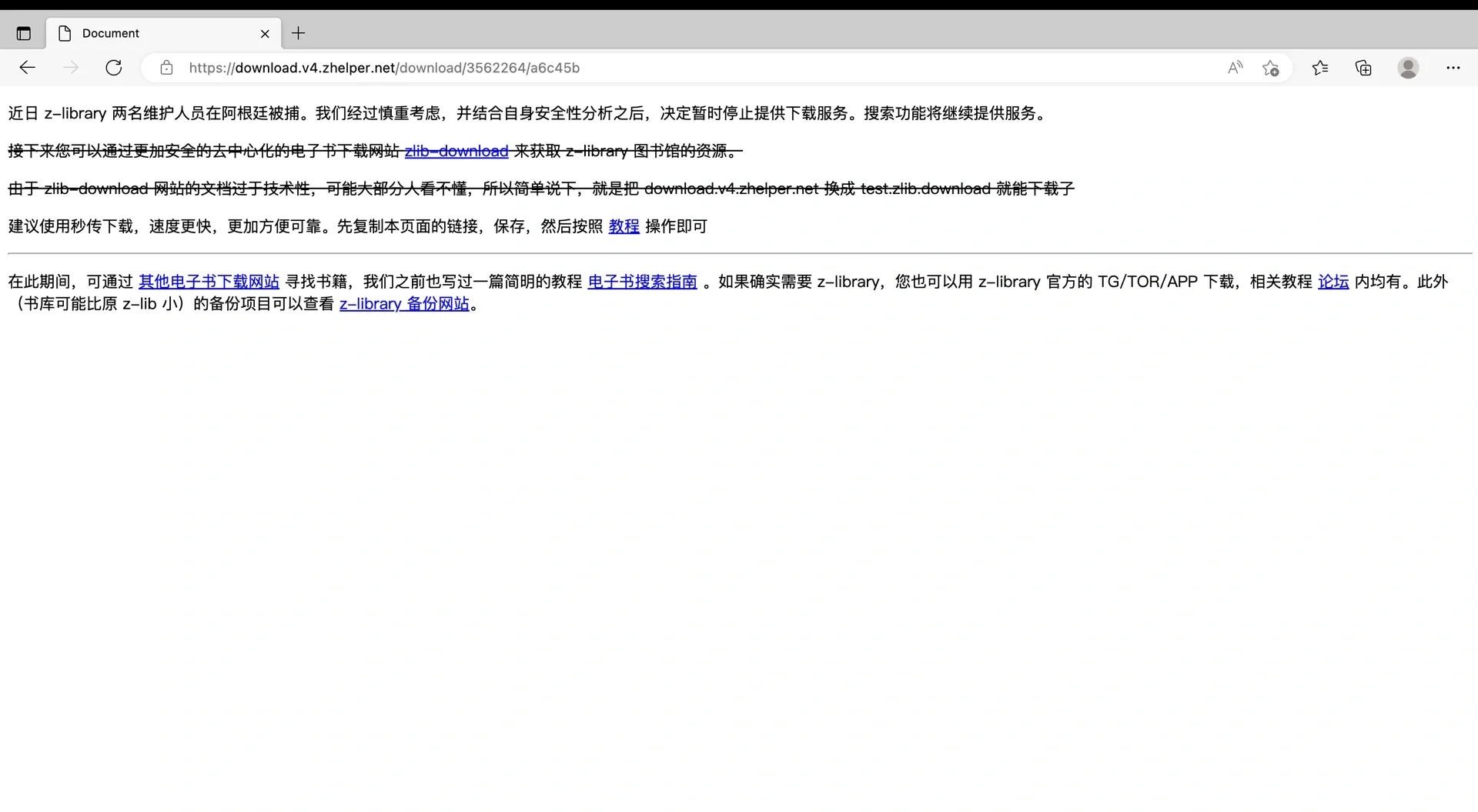
Task: Open the user profile avatar
Action: tap(1408, 68)
